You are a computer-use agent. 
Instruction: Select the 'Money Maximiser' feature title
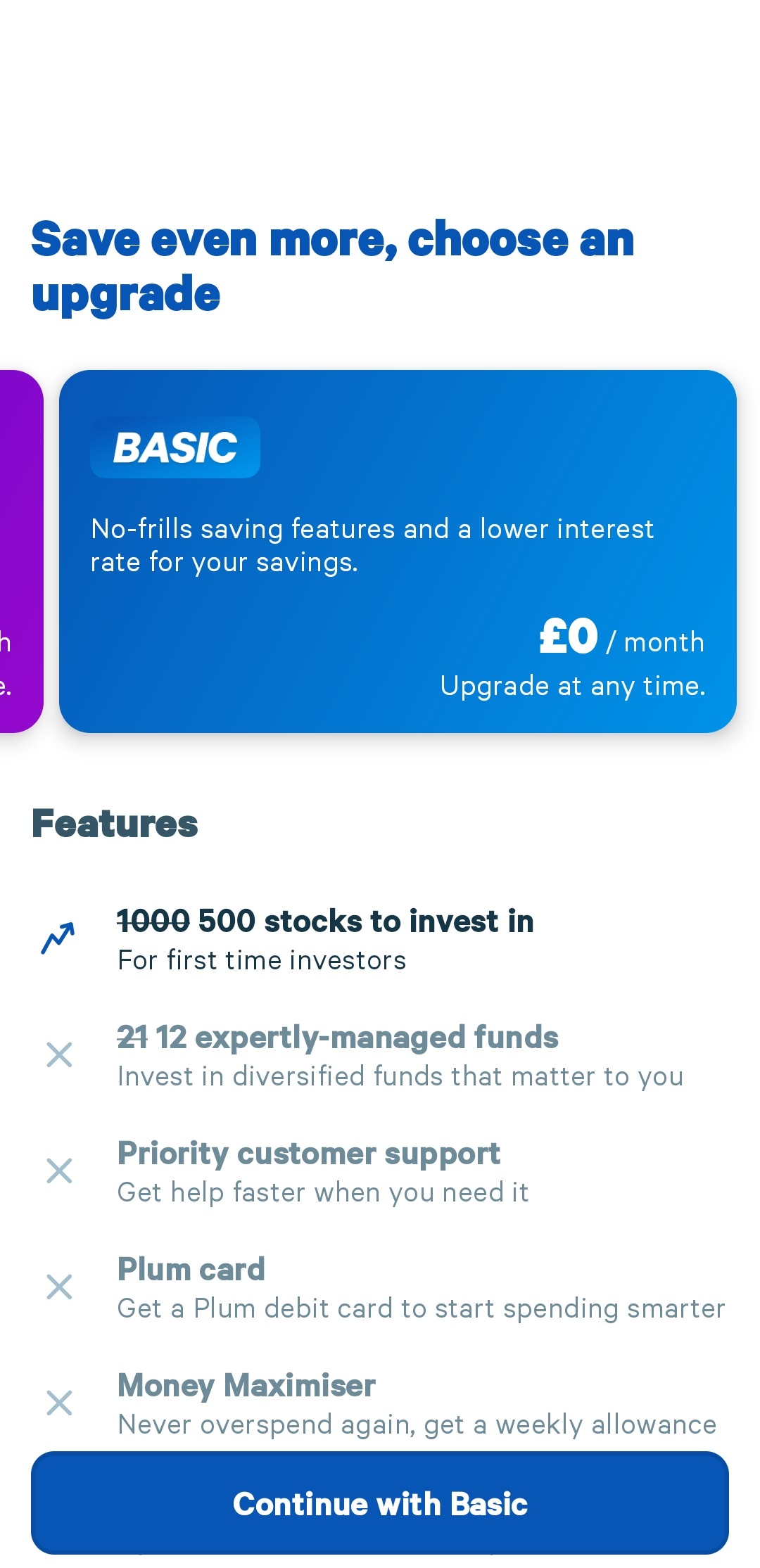pyautogui.click(x=246, y=1385)
